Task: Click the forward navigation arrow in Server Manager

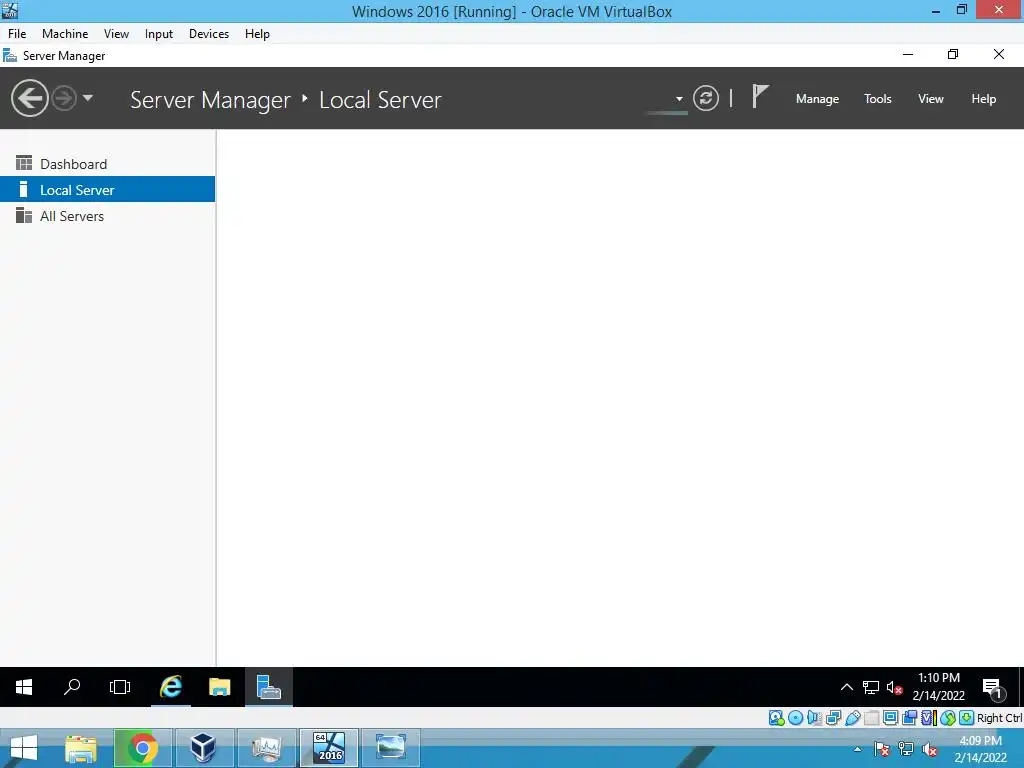Action: [x=63, y=99]
